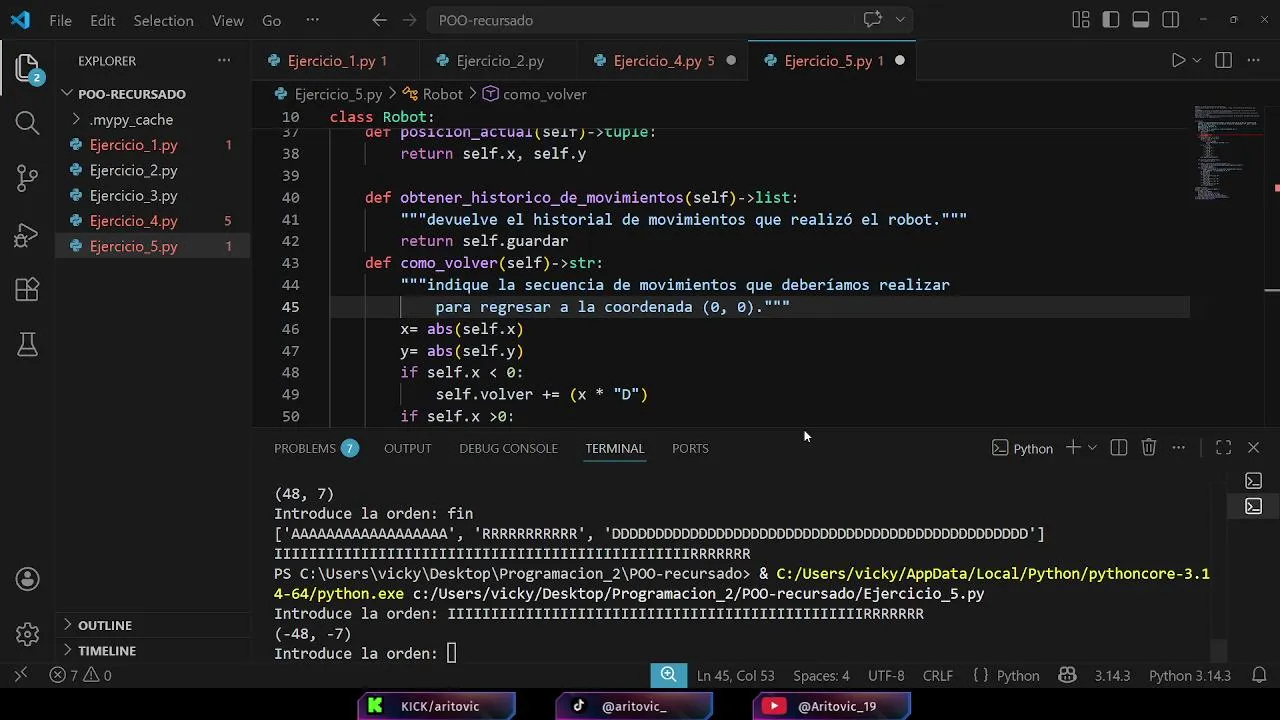Create a new terminal with plus icon
Screen dimensions: 1280x720
[1072, 448]
